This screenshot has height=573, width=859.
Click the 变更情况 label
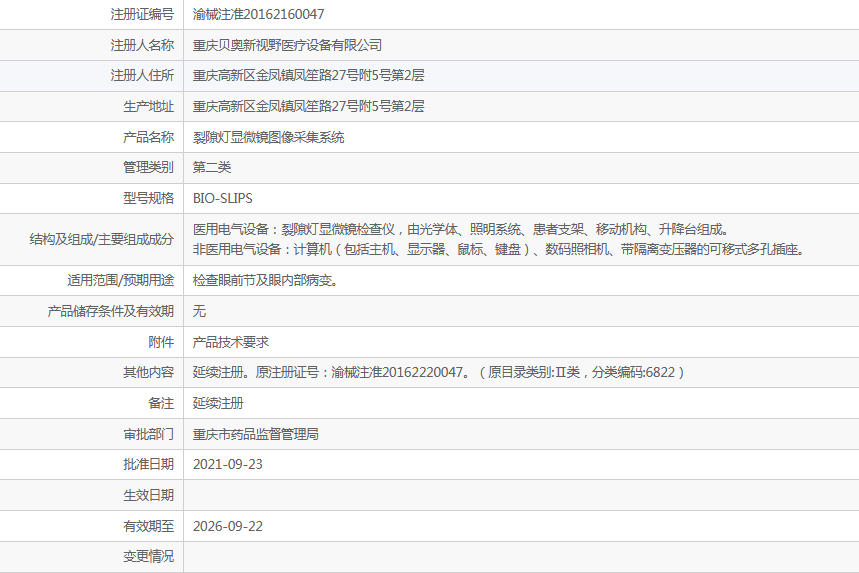click(x=148, y=557)
